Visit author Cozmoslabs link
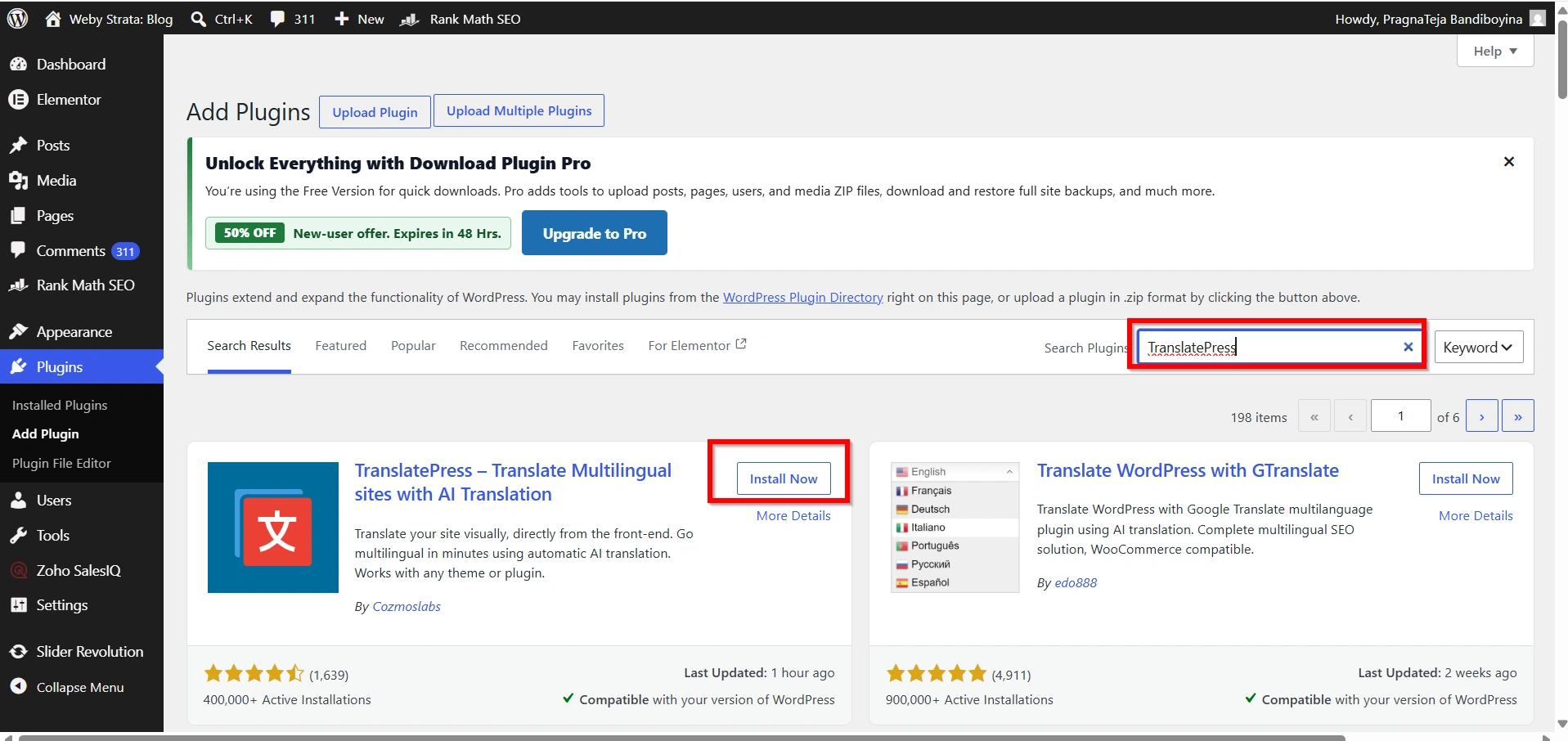Screen dimensions: 1568x741 tap(407, 607)
